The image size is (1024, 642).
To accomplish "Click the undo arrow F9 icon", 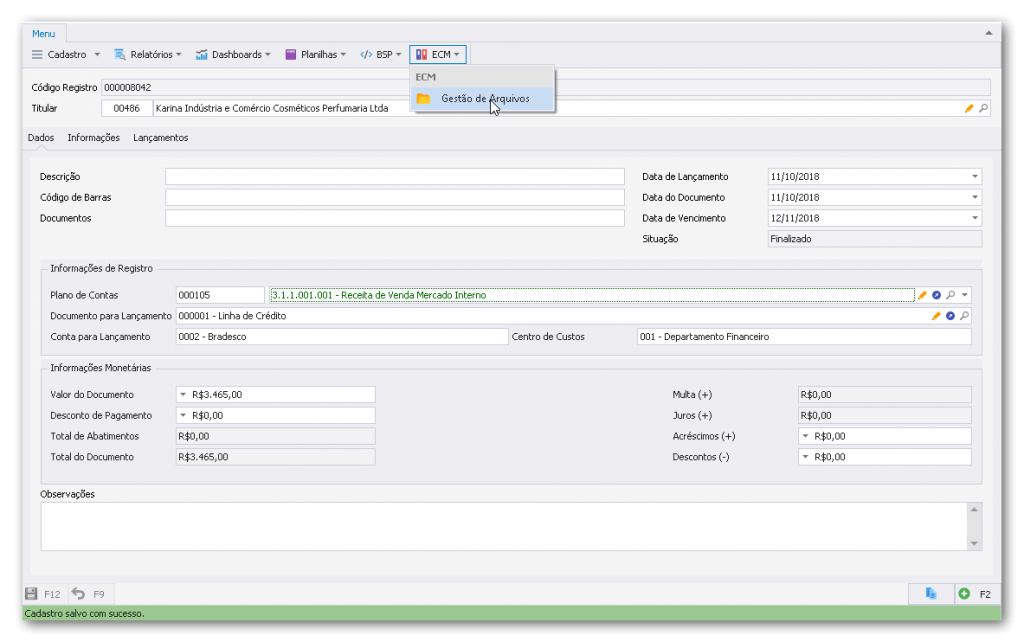I will pos(78,594).
